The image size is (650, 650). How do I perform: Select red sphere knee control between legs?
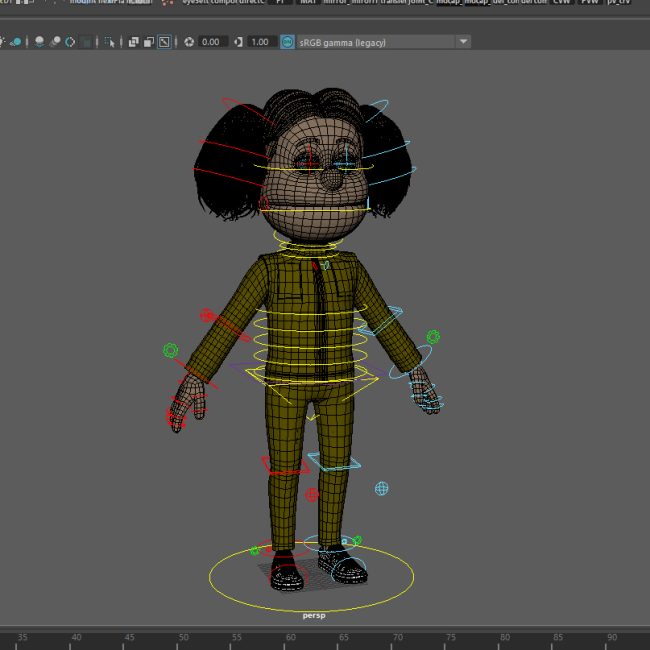pos(312,494)
